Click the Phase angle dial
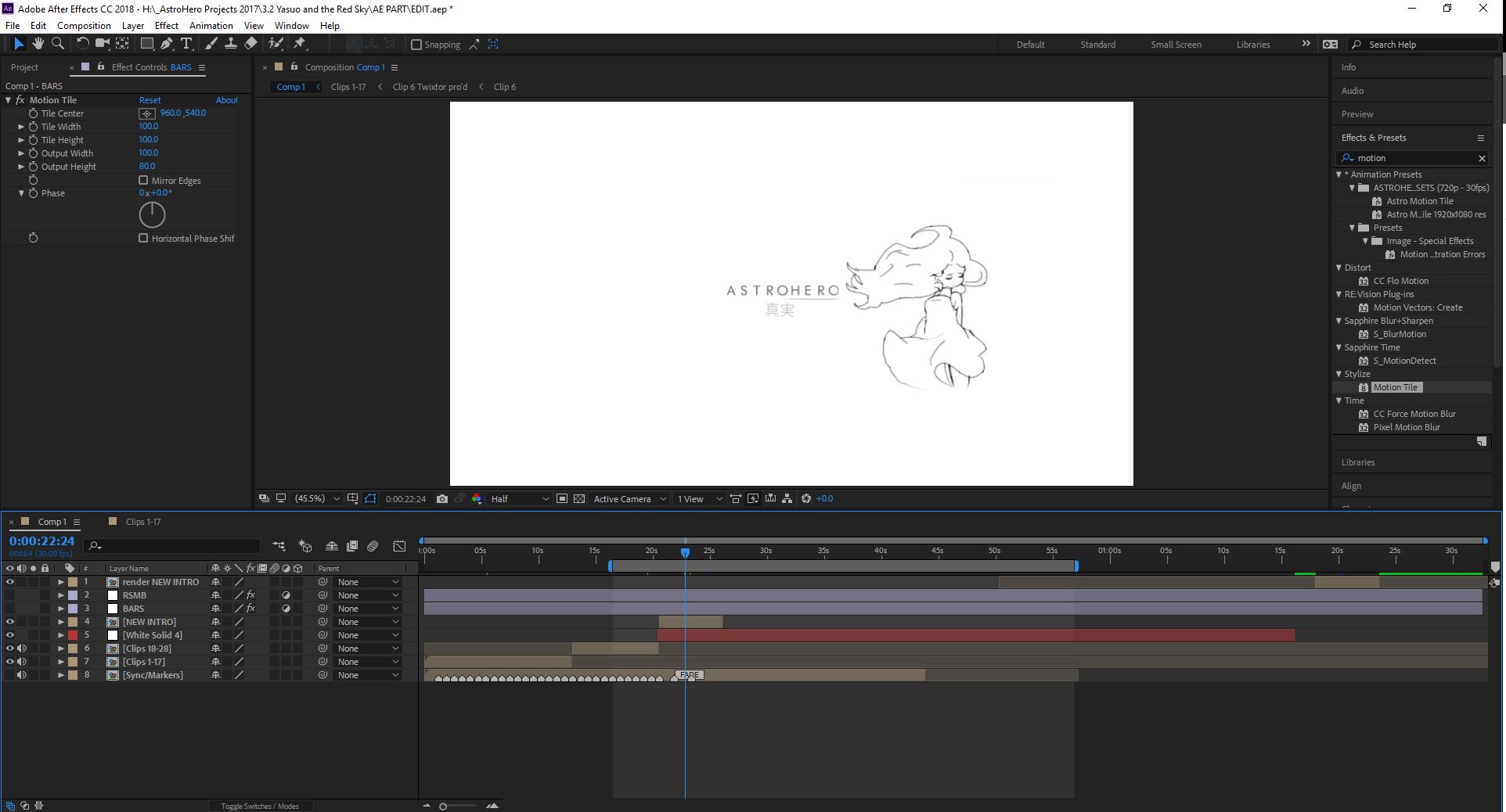The width and height of the screenshot is (1506, 812). (152, 214)
